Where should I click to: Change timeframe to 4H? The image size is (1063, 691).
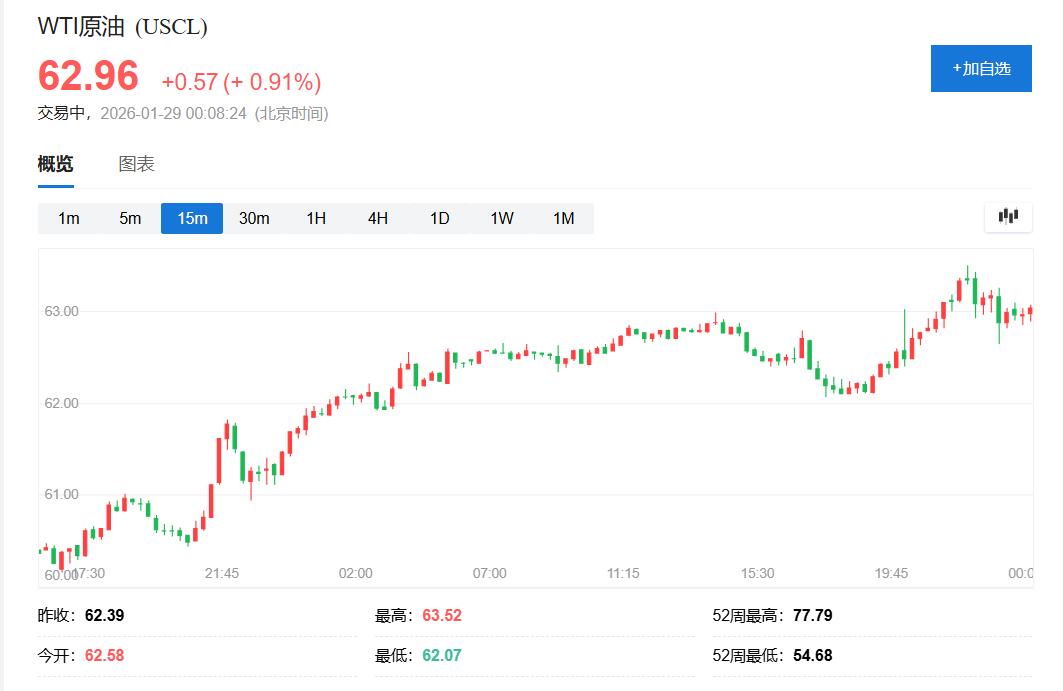coord(378,218)
